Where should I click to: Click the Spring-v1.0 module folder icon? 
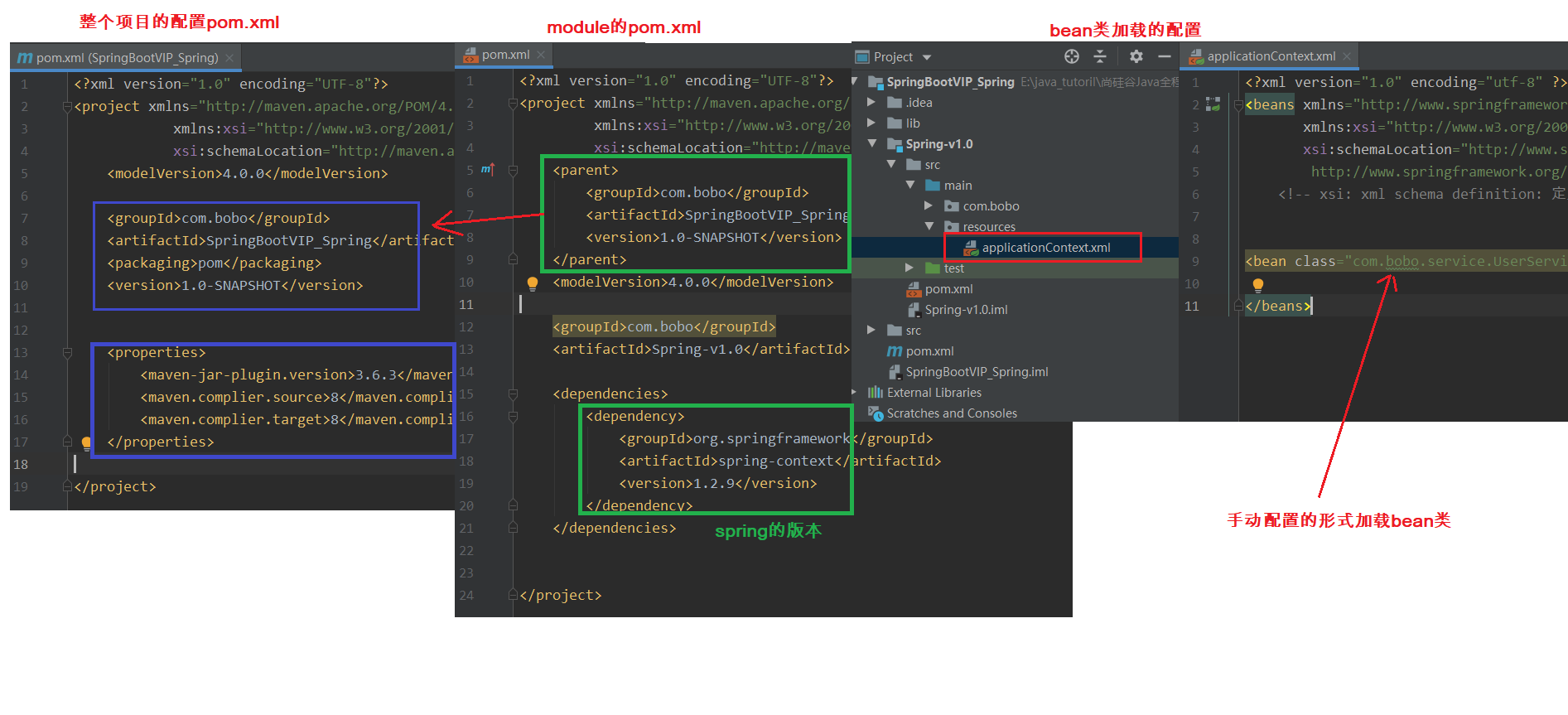pyautogui.click(x=895, y=144)
